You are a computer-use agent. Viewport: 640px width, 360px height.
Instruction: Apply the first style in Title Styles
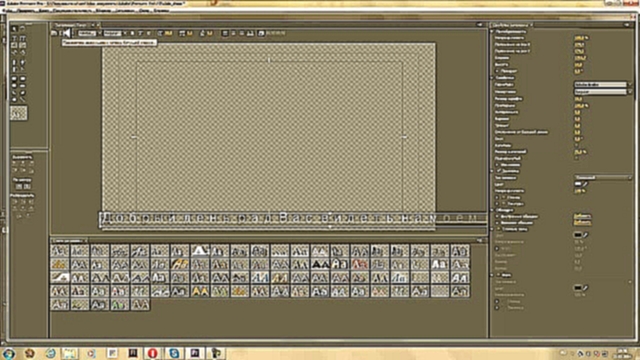click(x=60, y=250)
